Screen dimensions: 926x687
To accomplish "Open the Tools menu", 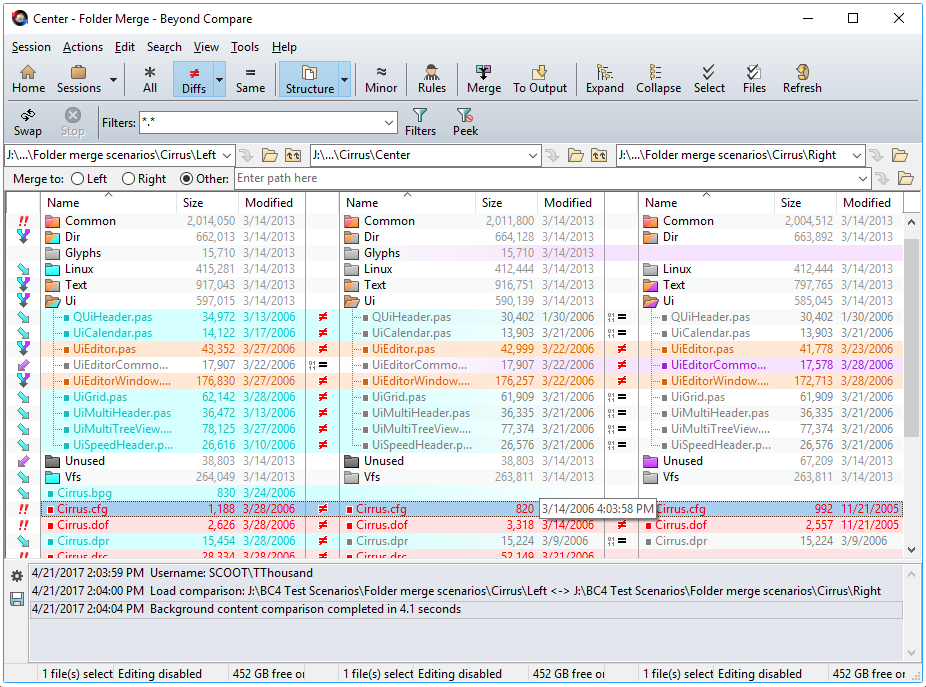I will pyautogui.click(x=244, y=47).
